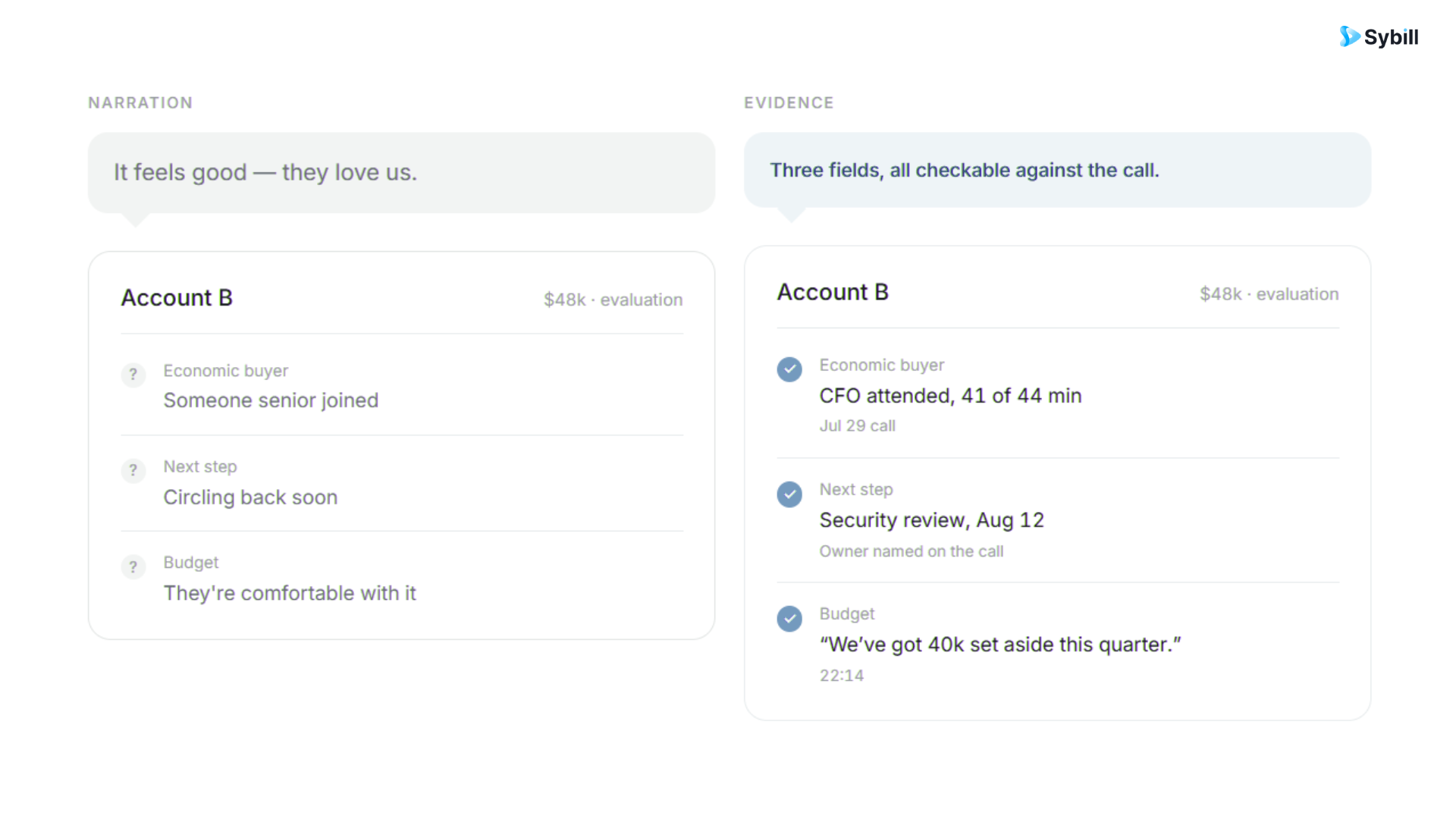Image resolution: width=1456 pixels, height=819 pixels.
Task: Click "Owner named on the call" note
Action: (x=911, y=551)
